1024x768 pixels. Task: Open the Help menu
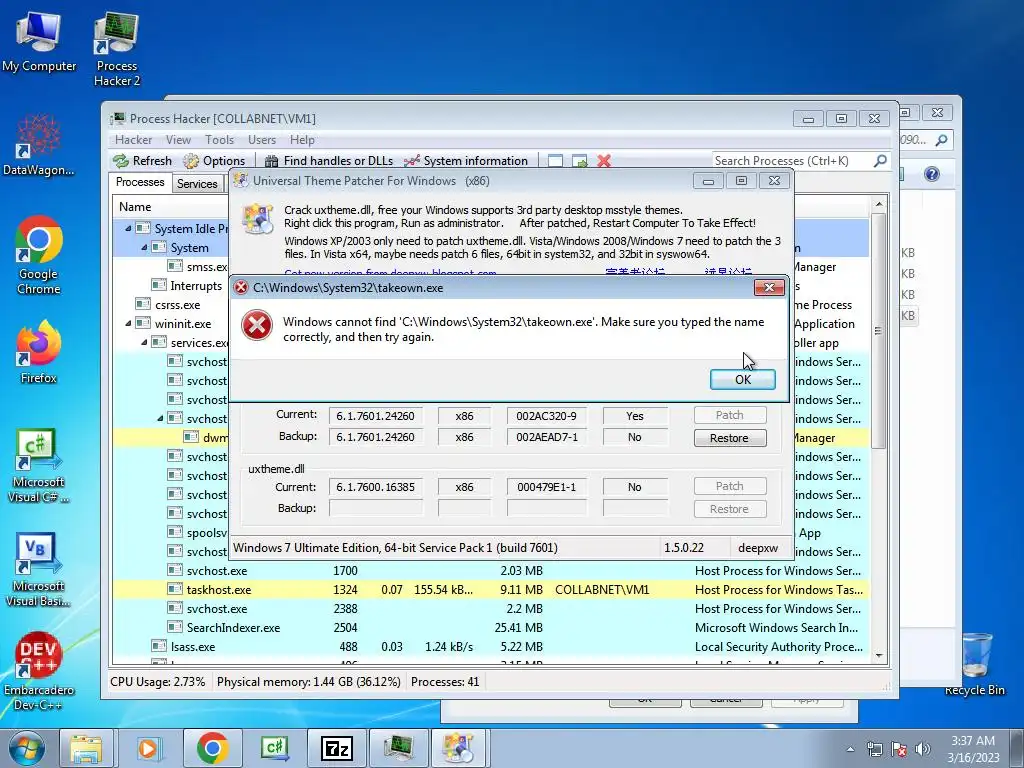302,140
